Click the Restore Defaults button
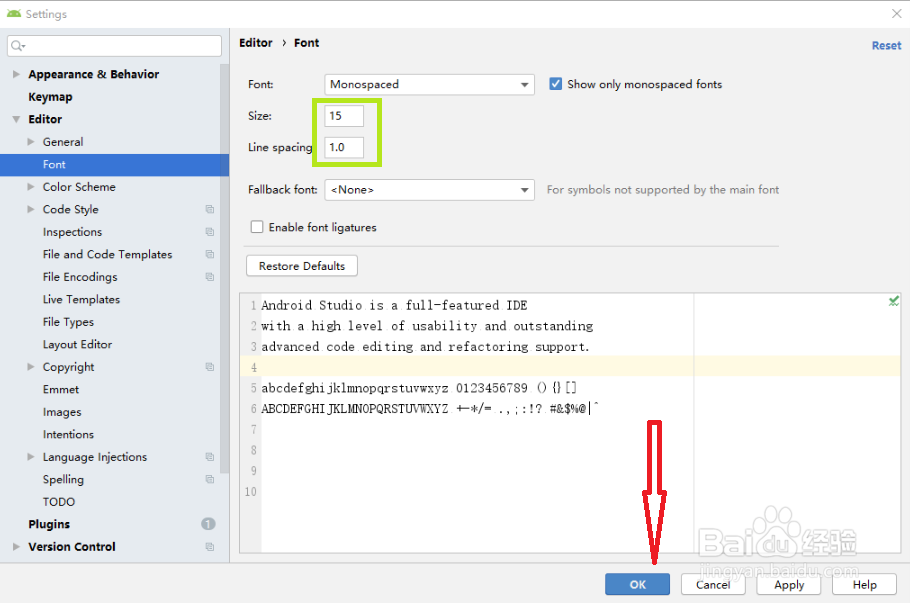Viewport: 910px width, 603px height. tap(301, 266)
